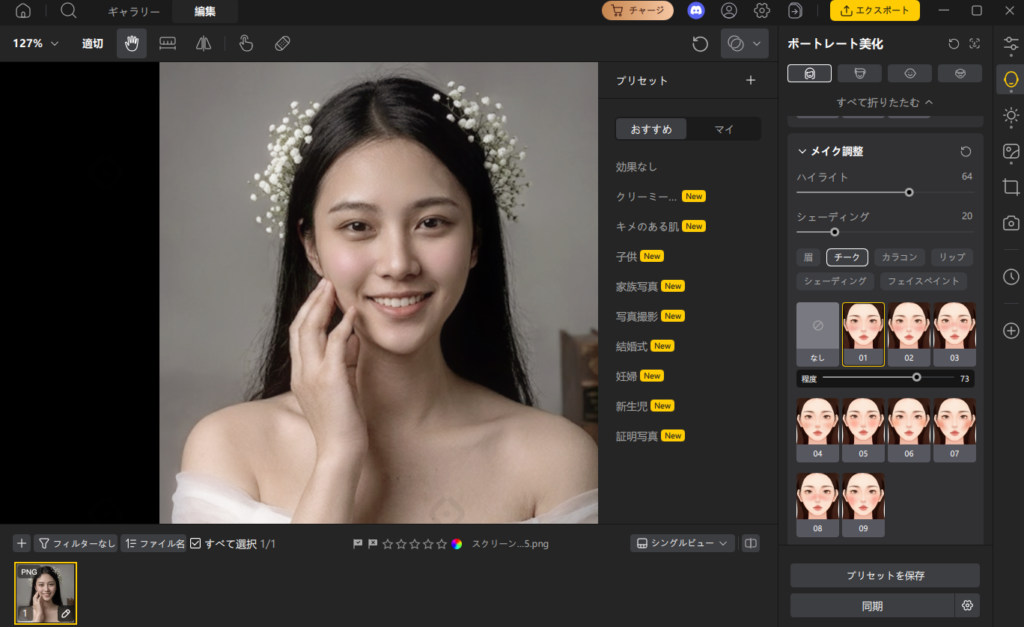Image resolution: width=1024 pixels, height=627 pixels.
Task: Open the フィルターなし filter menu
Action: click(x=76, y=543)
